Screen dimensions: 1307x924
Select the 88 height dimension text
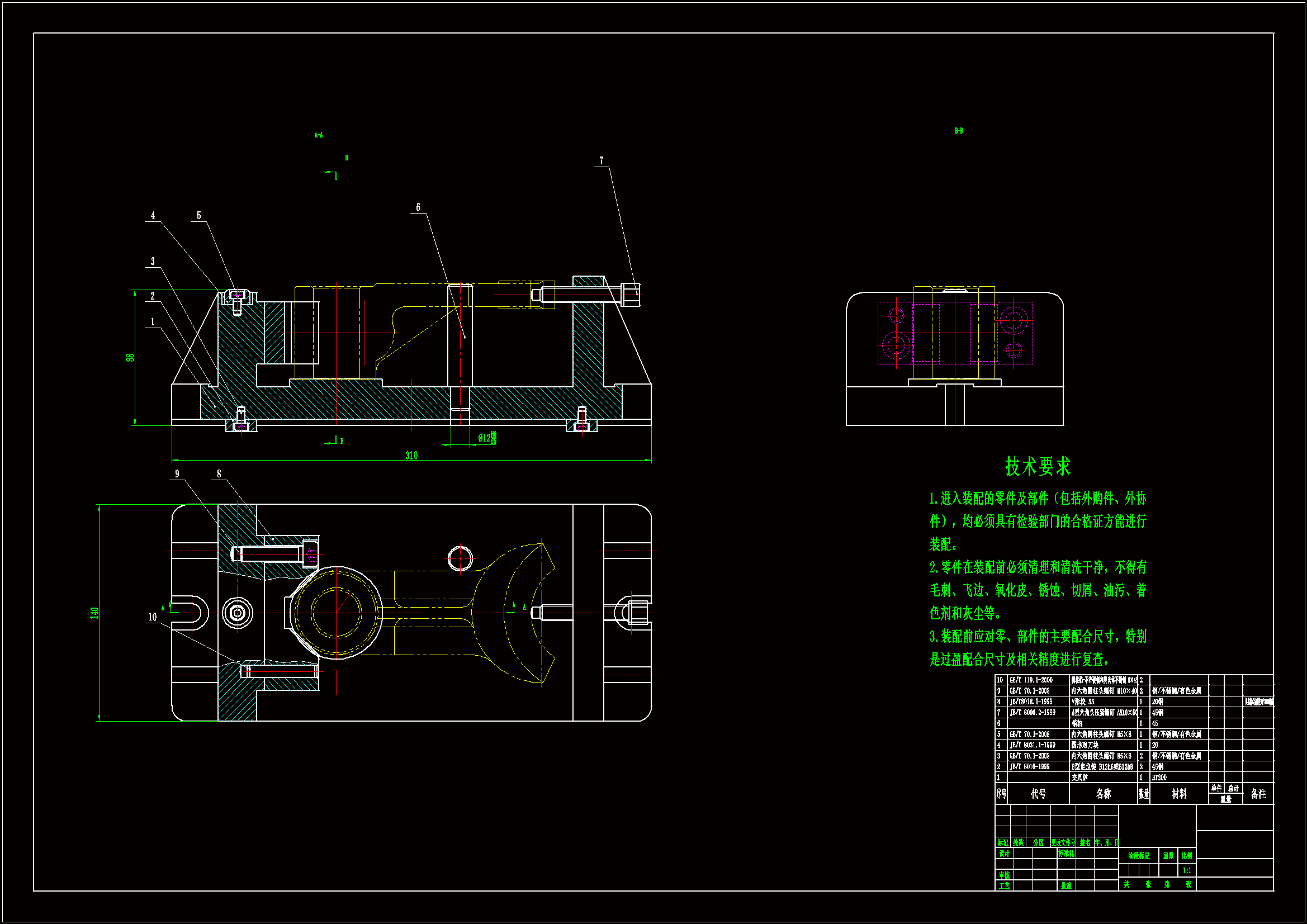tap(130, 358)
